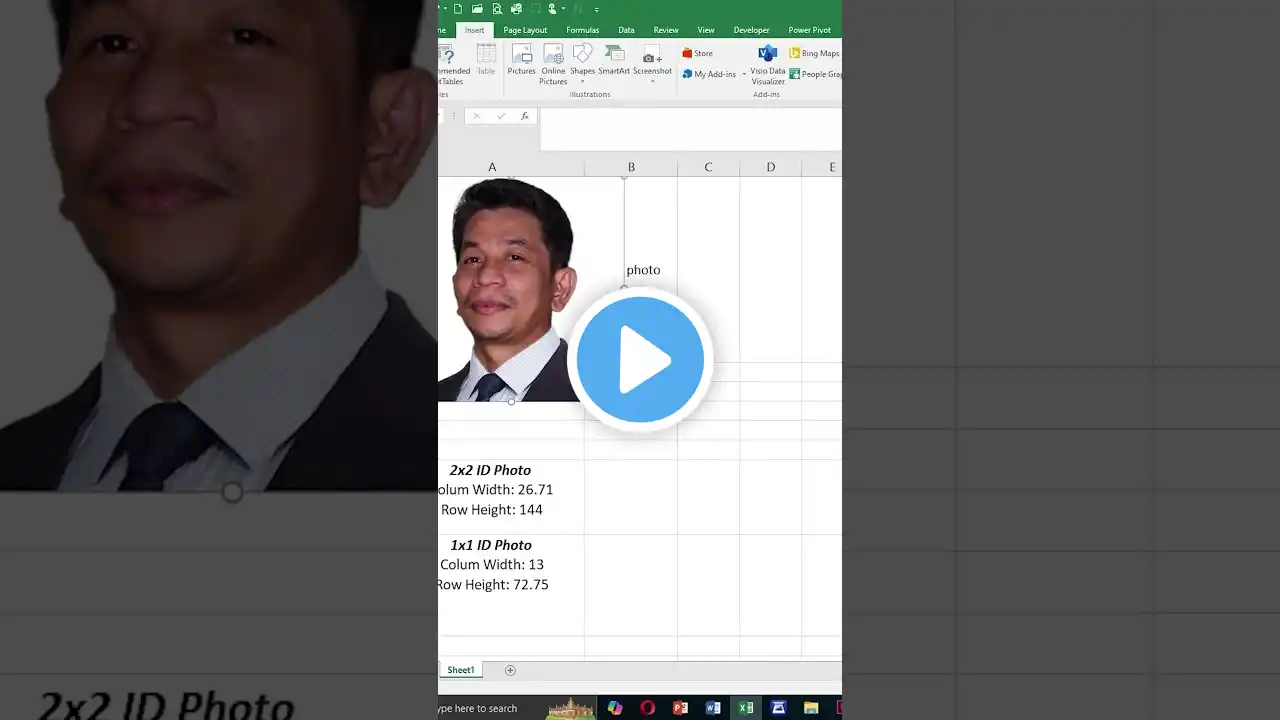Click the Insert Function fx icon
This screenshot has height=720, width=1280.
(524, 116)
